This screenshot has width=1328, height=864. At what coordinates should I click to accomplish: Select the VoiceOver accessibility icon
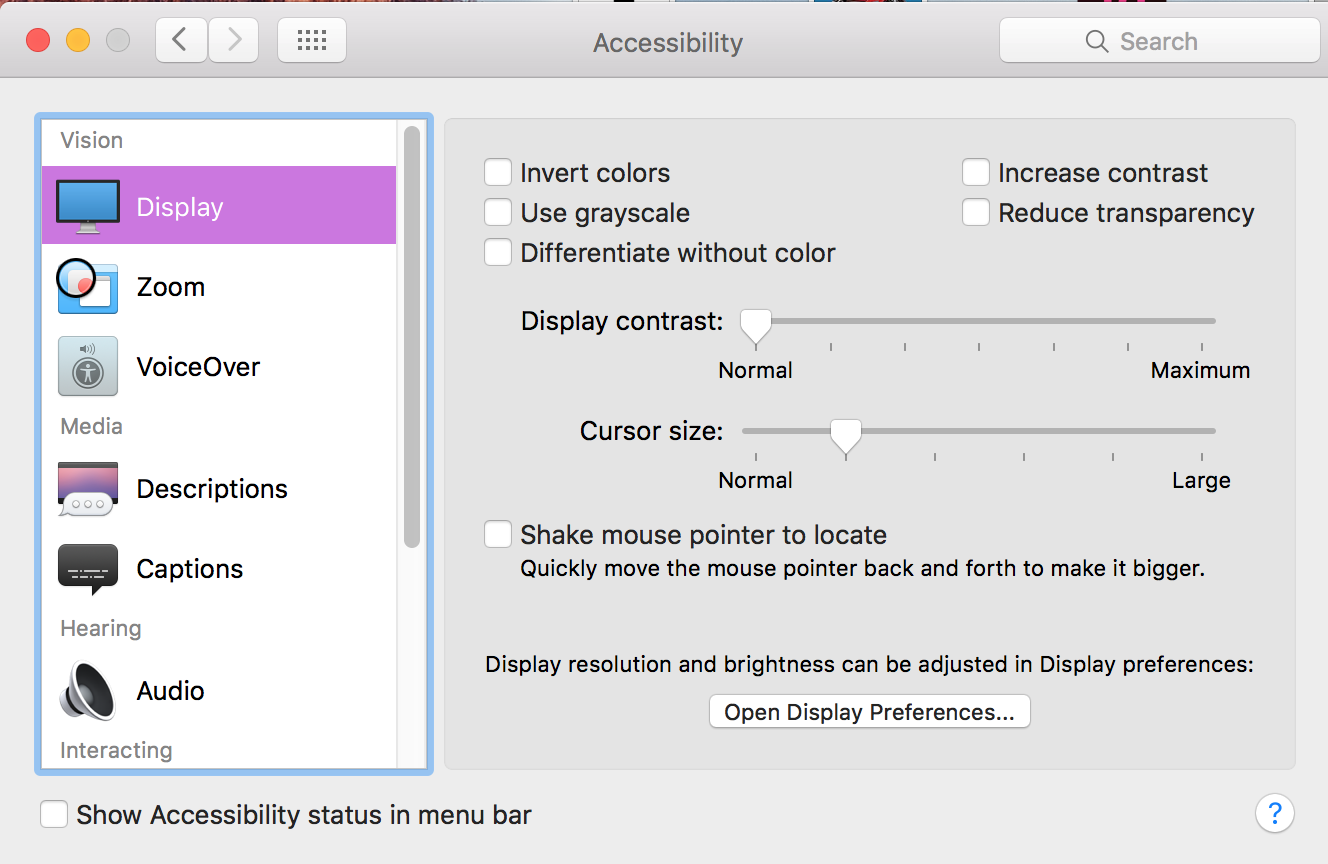click(88, 366)
